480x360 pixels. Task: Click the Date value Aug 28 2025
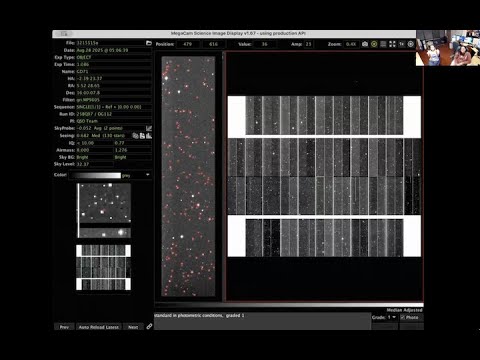pyautogui.click(x=102, y=50)
